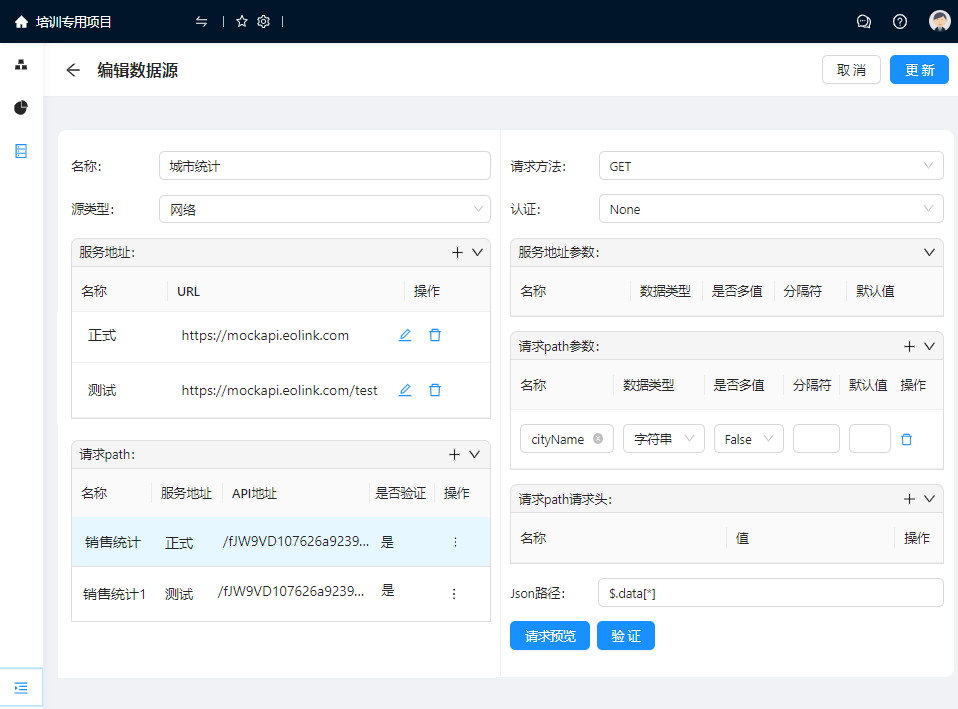Click the Json路径 input field
Image resolution: width=958 pixels, height=709 pixels.
[770, 593]
